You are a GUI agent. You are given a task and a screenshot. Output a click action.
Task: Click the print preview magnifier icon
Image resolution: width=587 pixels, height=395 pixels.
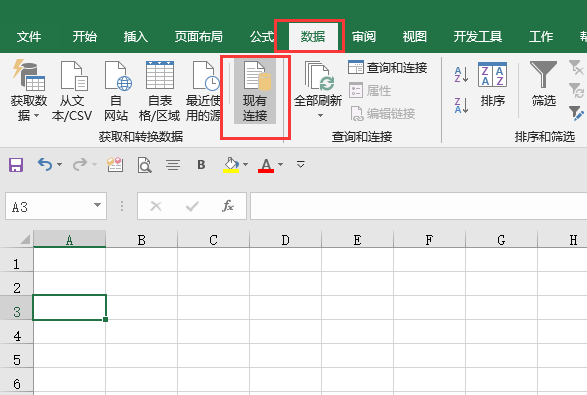pyautogui.click(x=144, y=165)
